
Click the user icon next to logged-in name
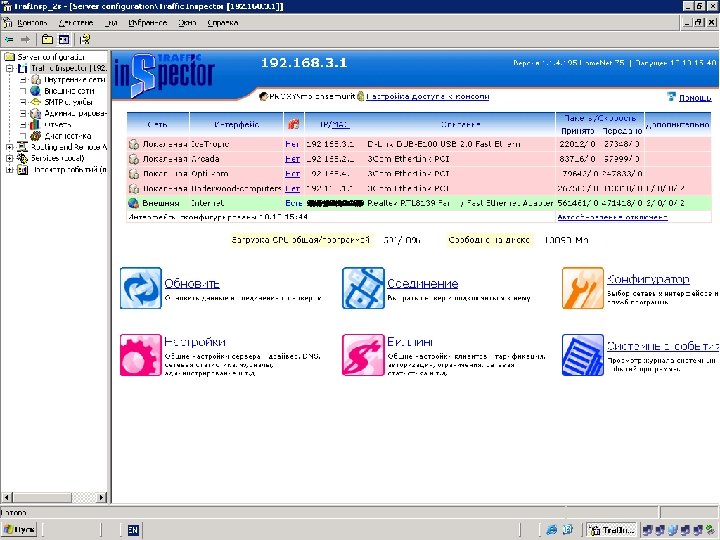tap(264, 96)
